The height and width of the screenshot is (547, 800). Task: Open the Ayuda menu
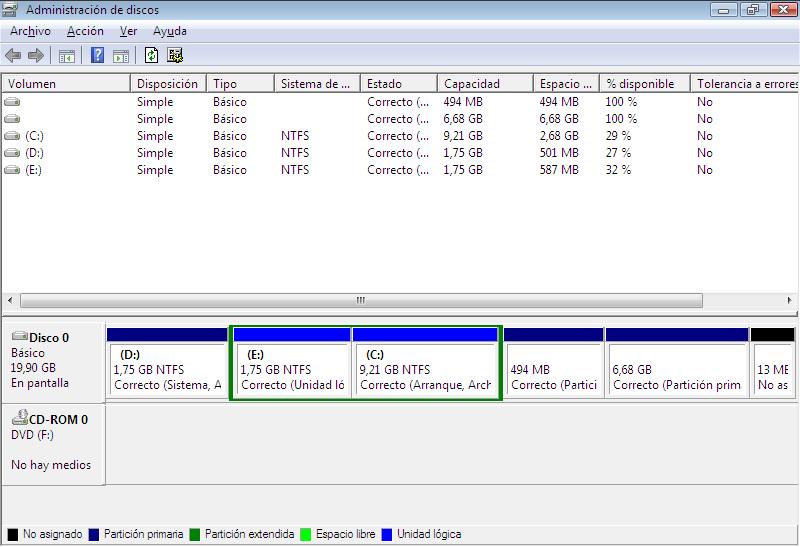coord(170,31)
